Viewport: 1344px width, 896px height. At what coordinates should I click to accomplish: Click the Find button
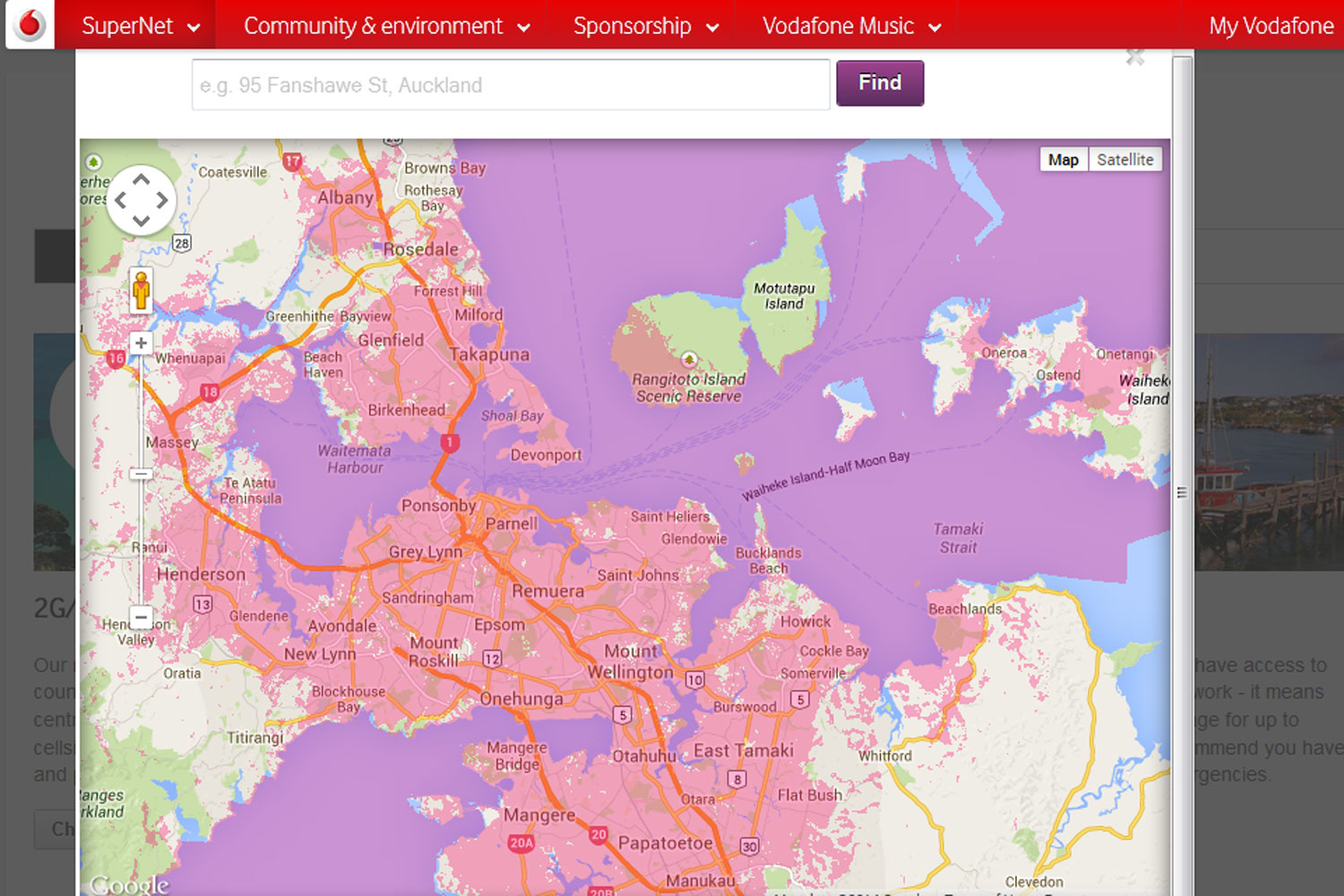point(880,83)
